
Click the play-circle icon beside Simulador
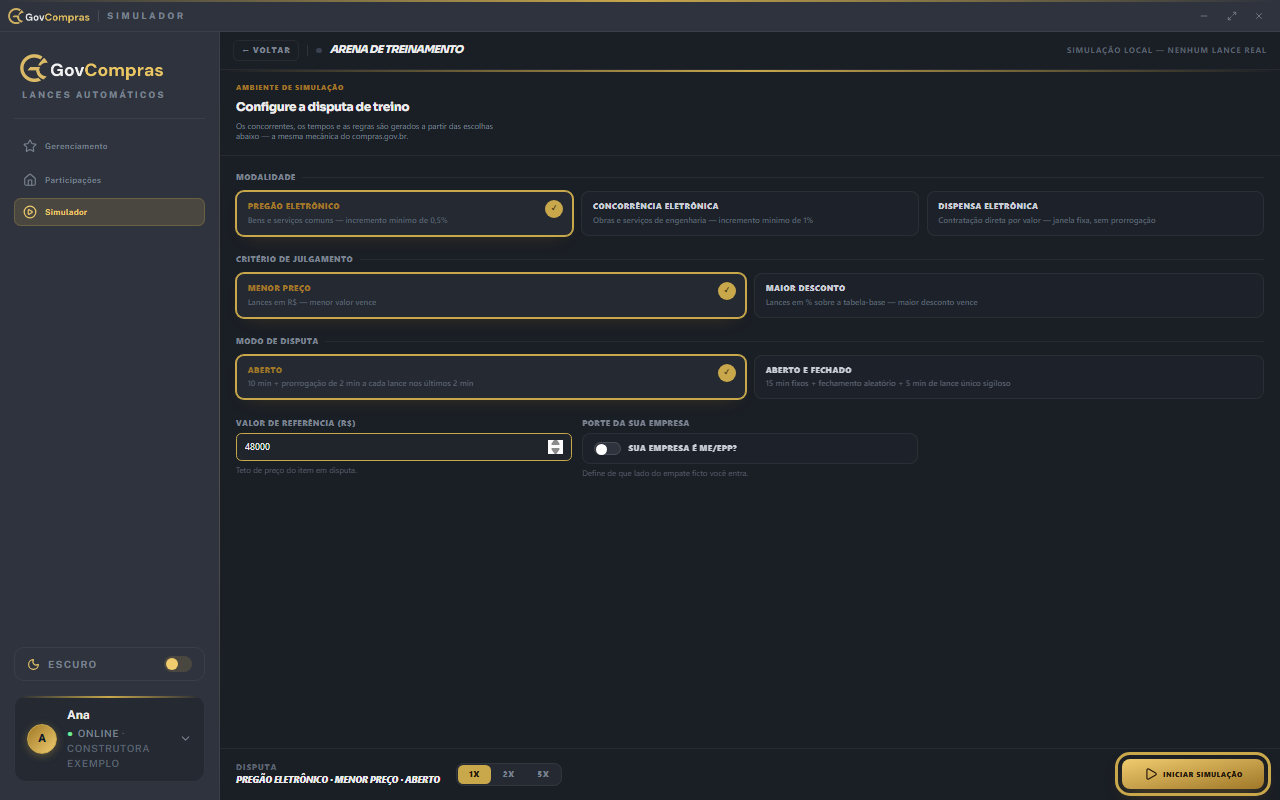pyautogui.click(x=30, y=212)
